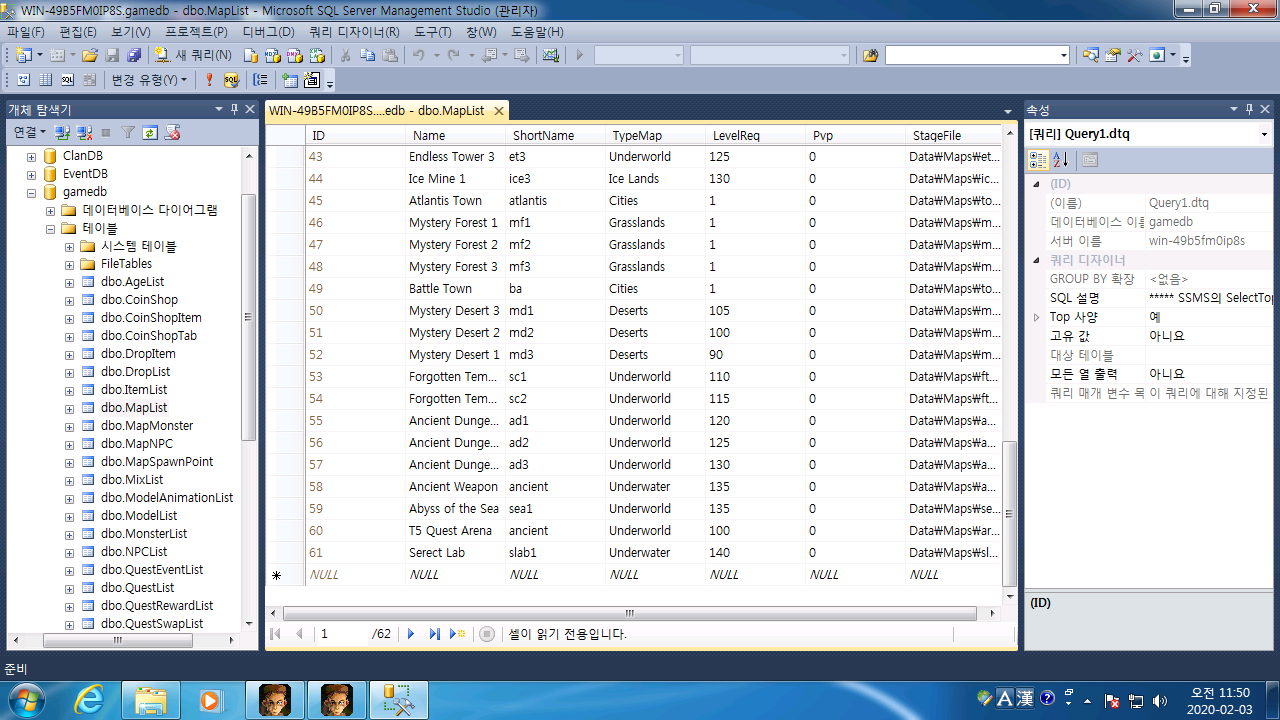
Task: Execute SQL with the red exclamation icon
Action: [x=209, y=80]
